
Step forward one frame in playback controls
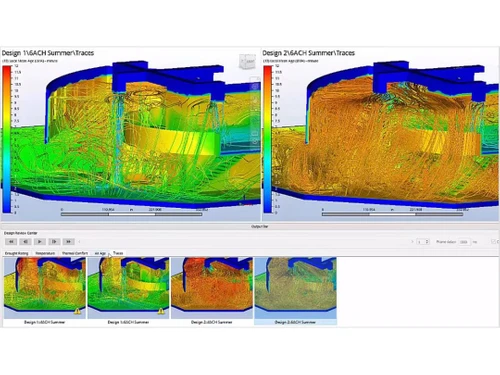pos(54,241)
